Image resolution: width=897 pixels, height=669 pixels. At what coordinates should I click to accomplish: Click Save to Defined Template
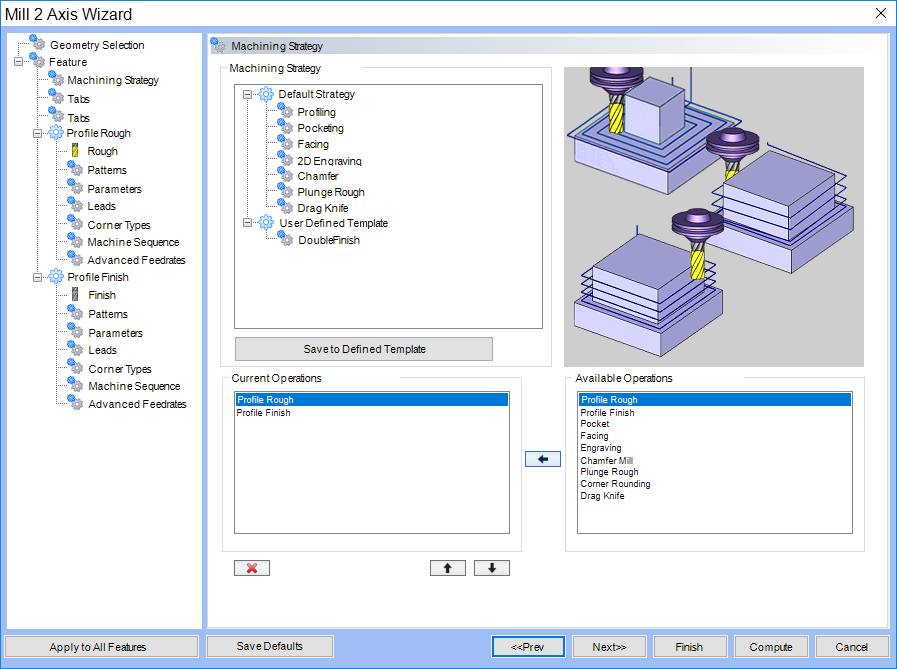[362, 348]
